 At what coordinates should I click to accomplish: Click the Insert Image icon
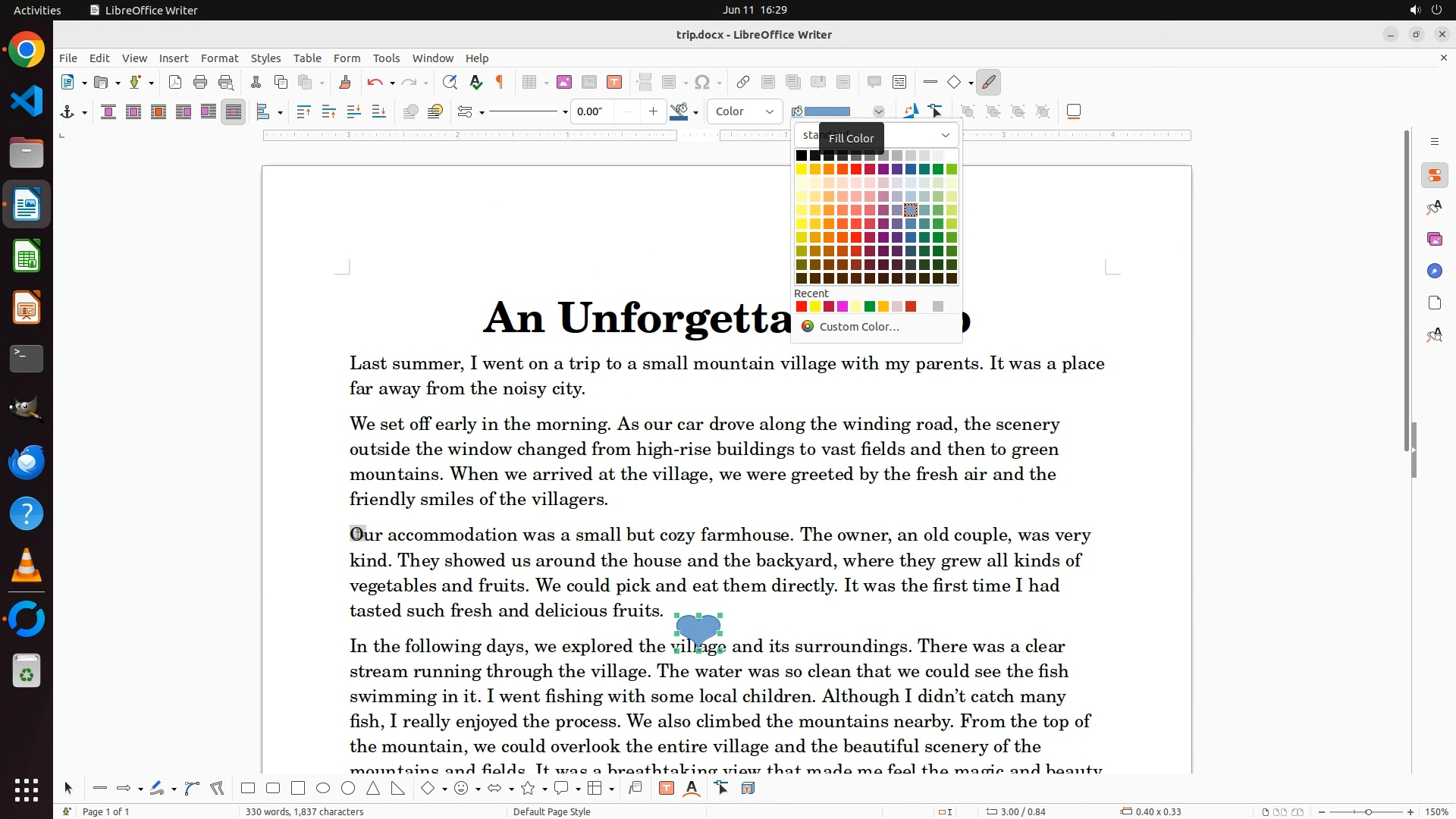(564, 82)
